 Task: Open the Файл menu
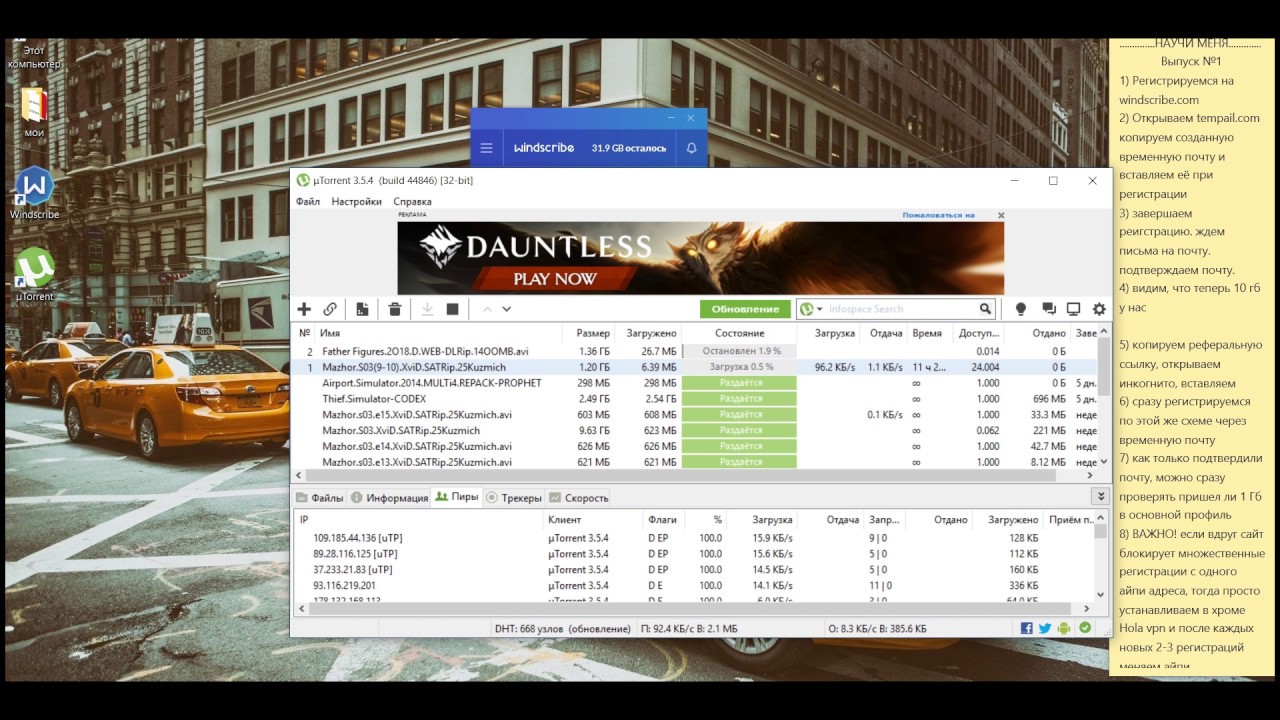308,201
